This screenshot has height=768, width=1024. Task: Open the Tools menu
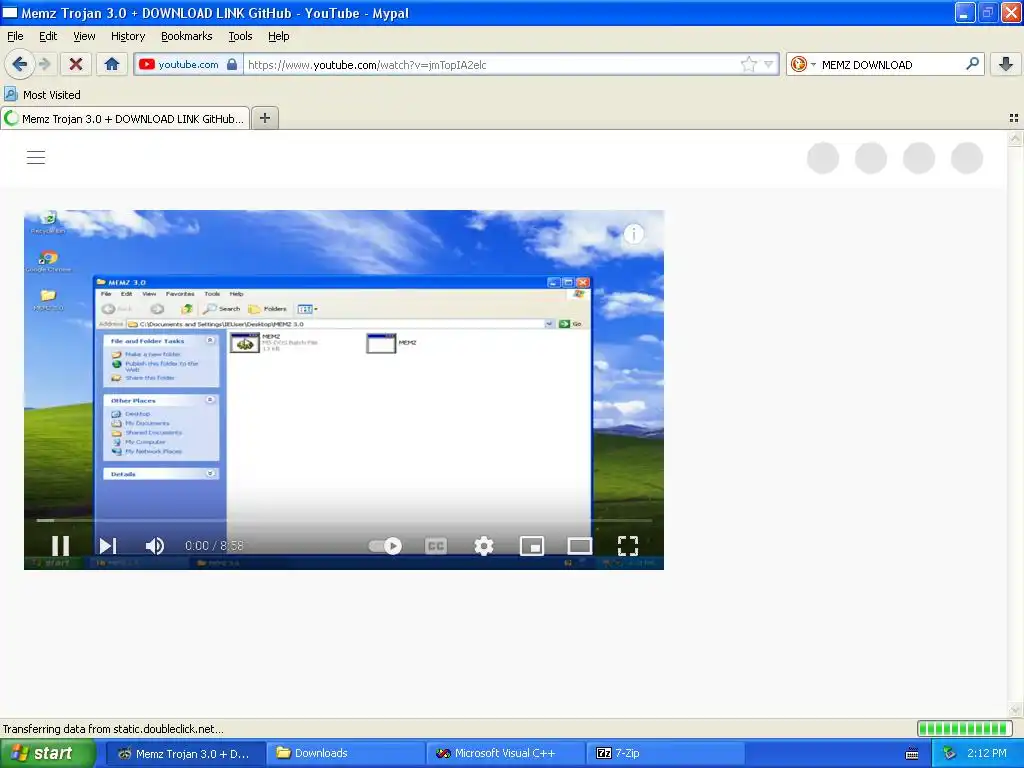point(240,36)
